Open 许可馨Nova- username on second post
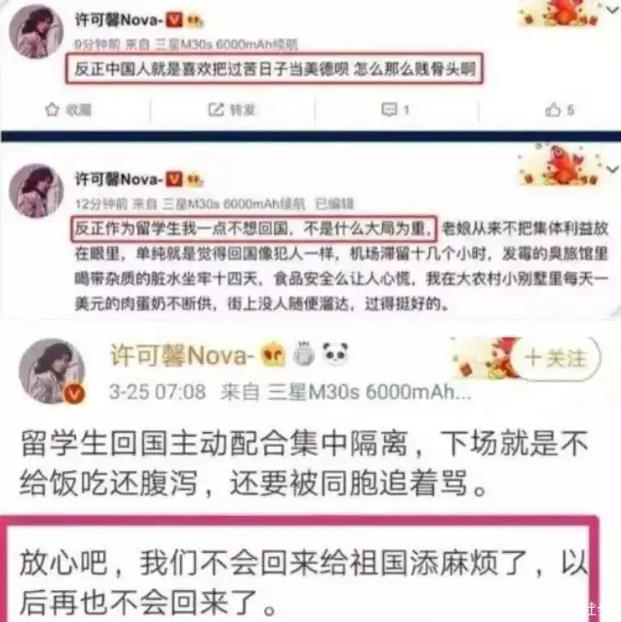 pyautogui.click(x=119, y=179)
